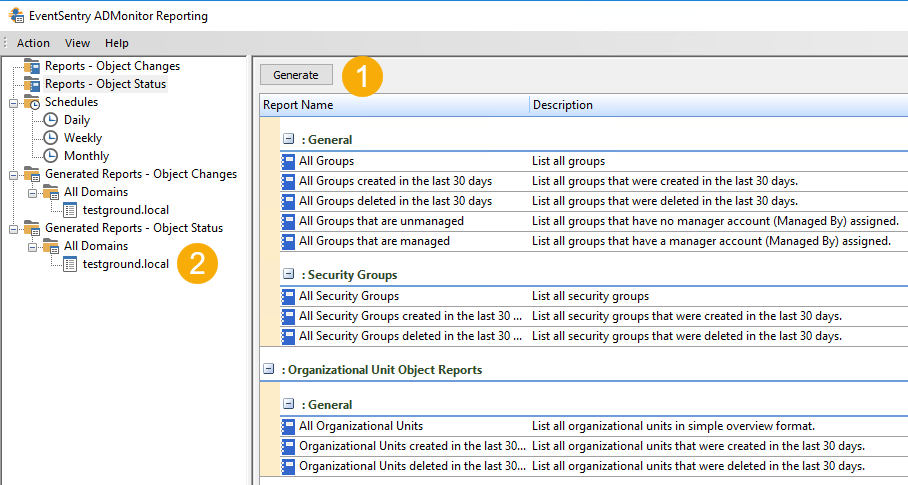
Task: Collapse All Domains under Generated Reports - Object Status
Action: (32, 246)
